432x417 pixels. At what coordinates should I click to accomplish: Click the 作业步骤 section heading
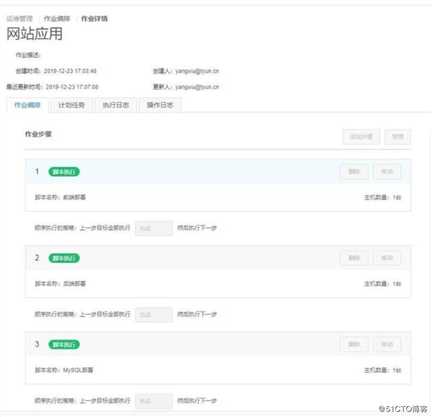click(38, 134)
